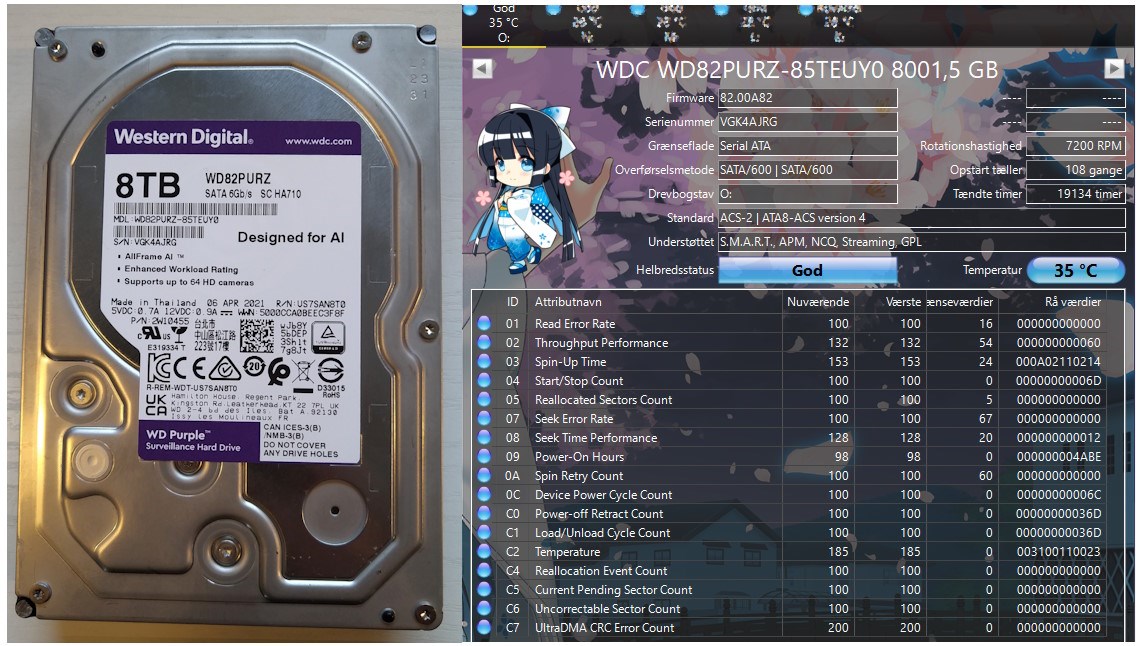1143x646 pixels.
Task: Click the status orb for Throughput Performance
Action: (484, 342)
